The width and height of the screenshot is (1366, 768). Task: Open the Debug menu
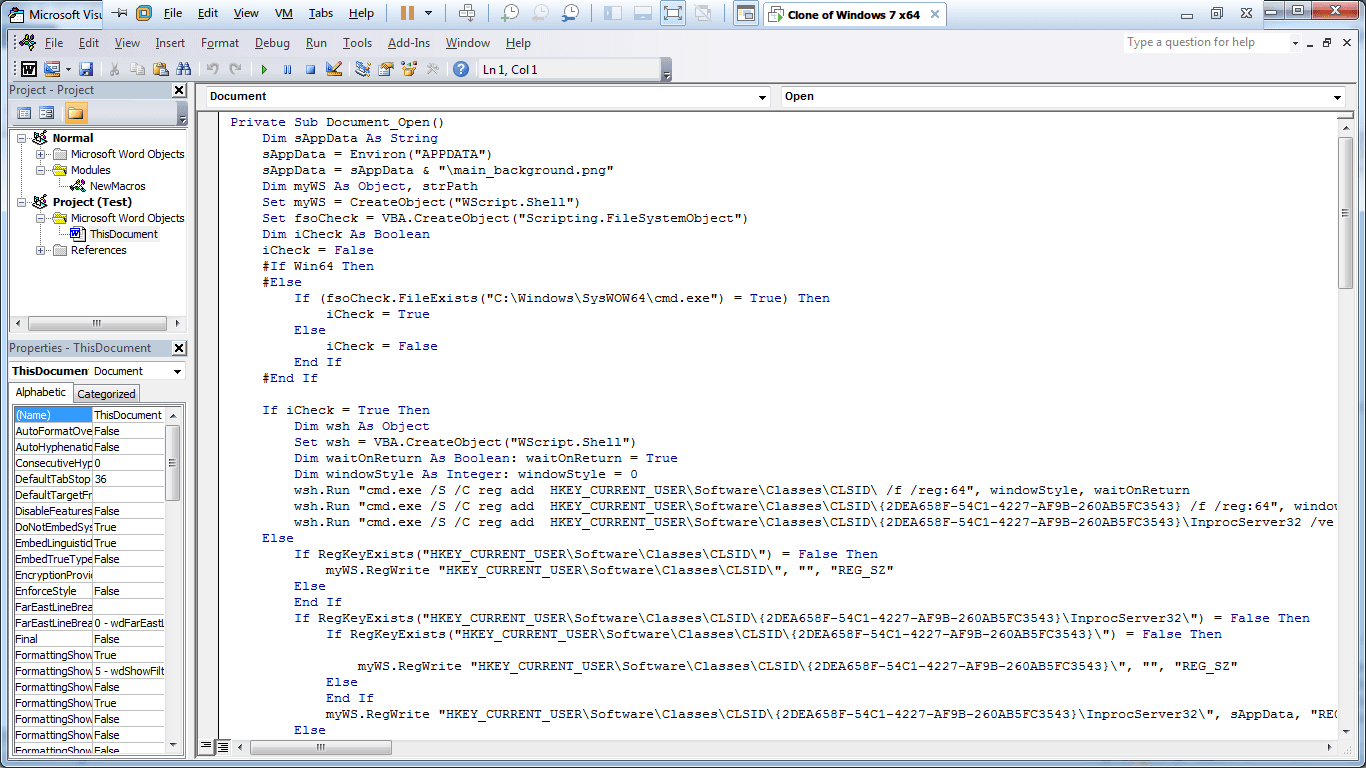(x=272, y=43)
